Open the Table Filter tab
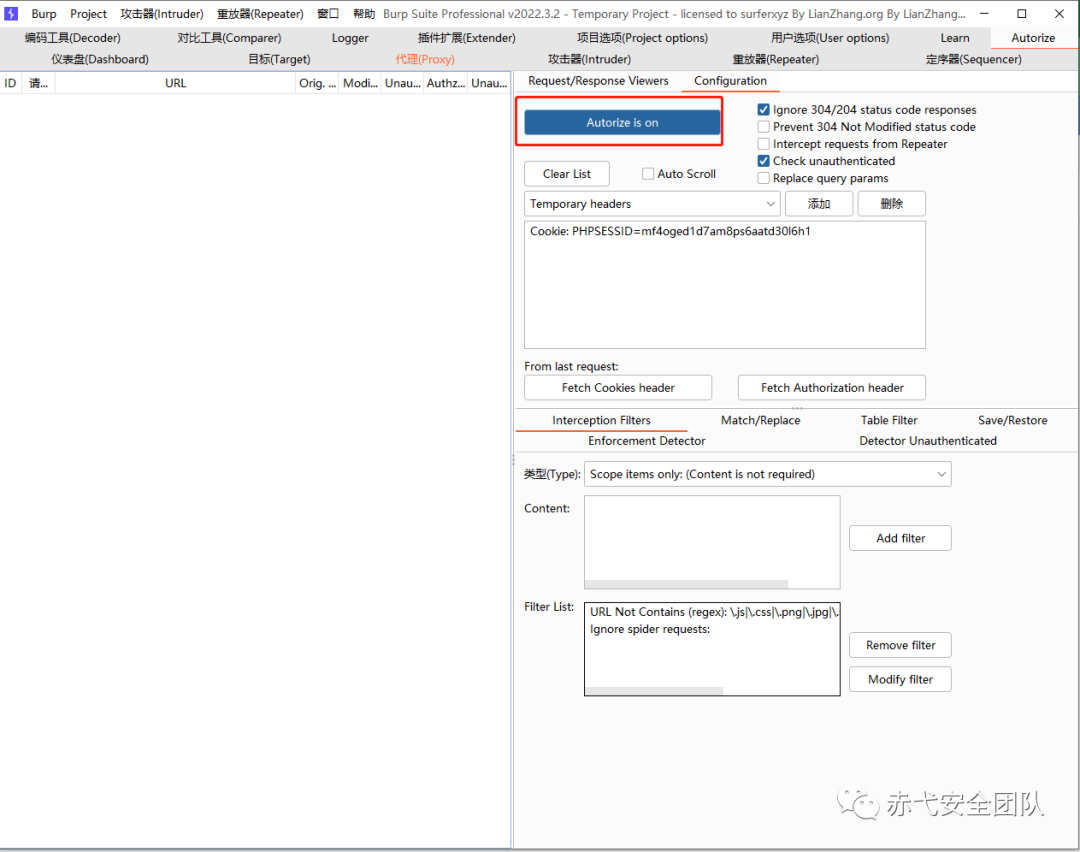This screenshot has height=852, width=1080. click(x=889, y=420)
